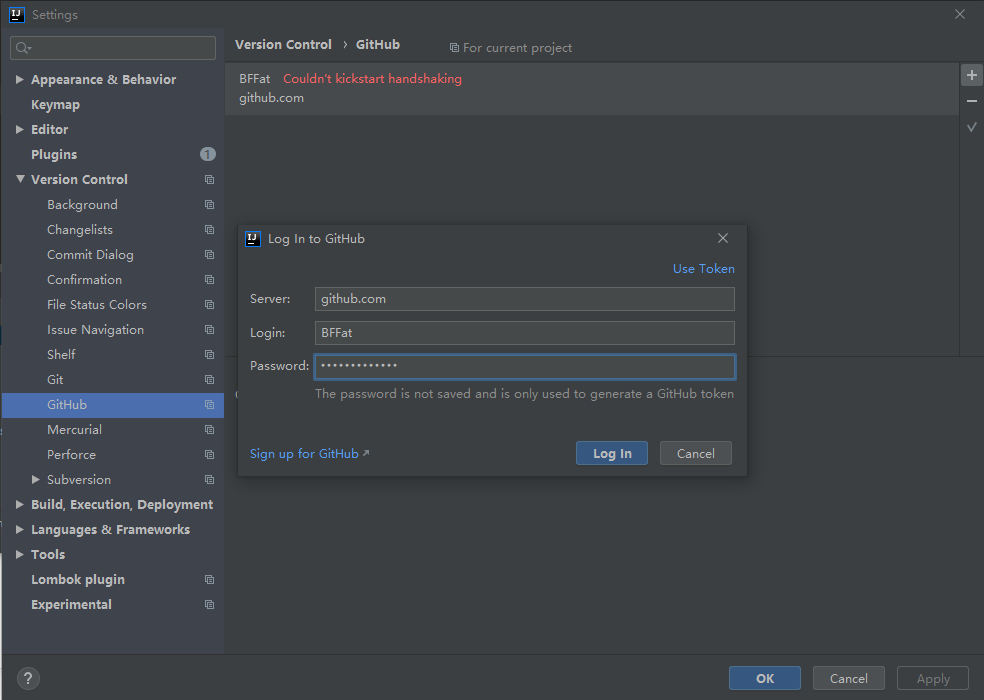Click project-level icon beside the Git item

point(210,380)
